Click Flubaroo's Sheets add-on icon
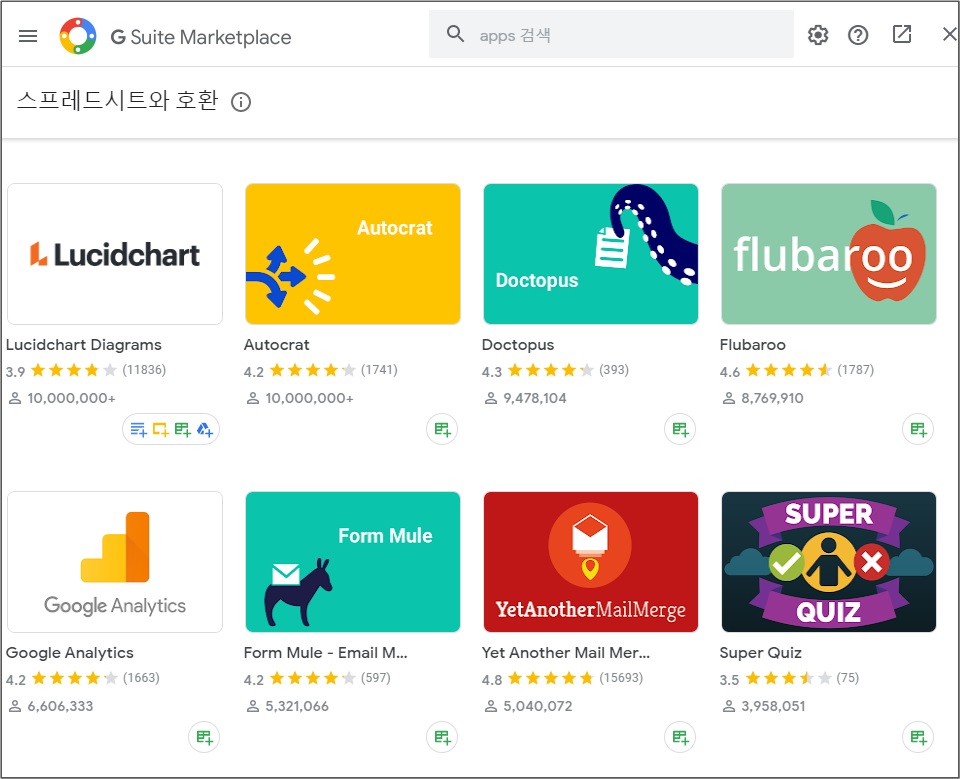Screen dimensions: 961x779 918,429
